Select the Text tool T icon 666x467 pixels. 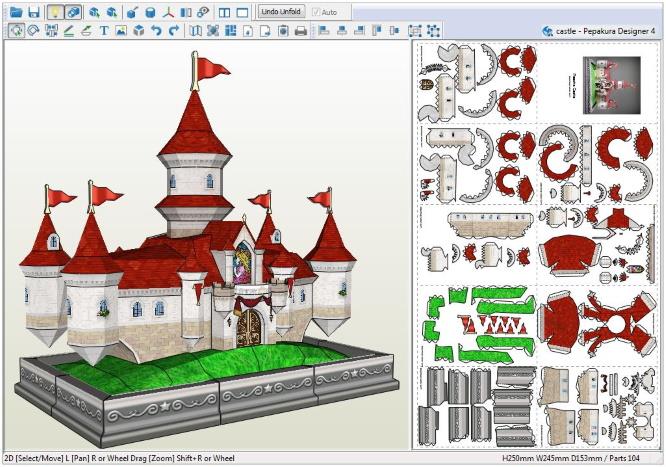click(x=104, y=31)
